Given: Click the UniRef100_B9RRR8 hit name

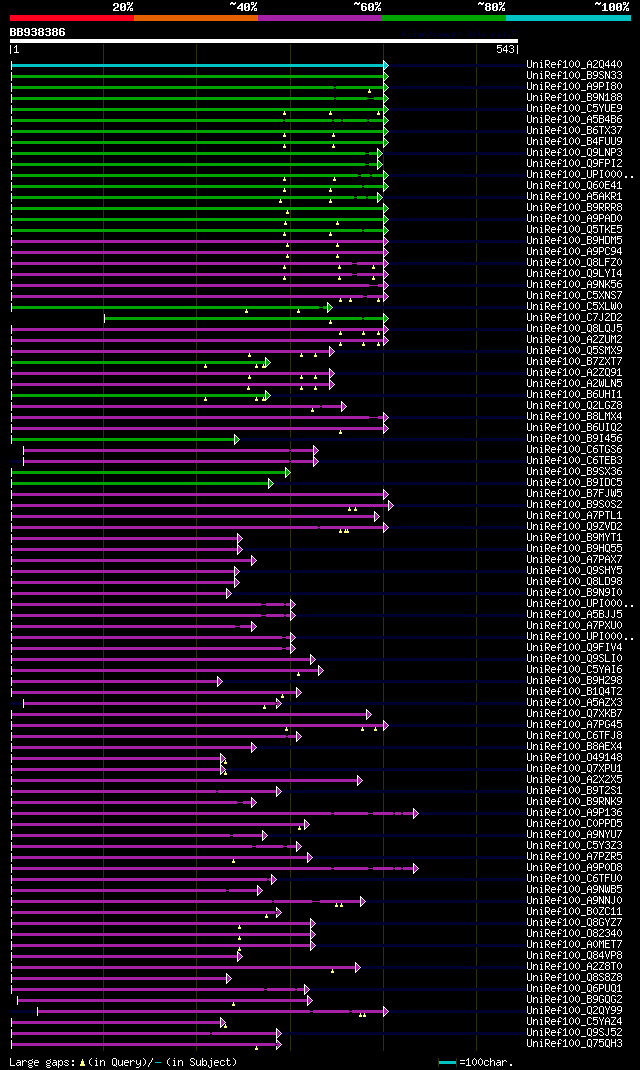Looking at the screenshot, I should 574,207.
